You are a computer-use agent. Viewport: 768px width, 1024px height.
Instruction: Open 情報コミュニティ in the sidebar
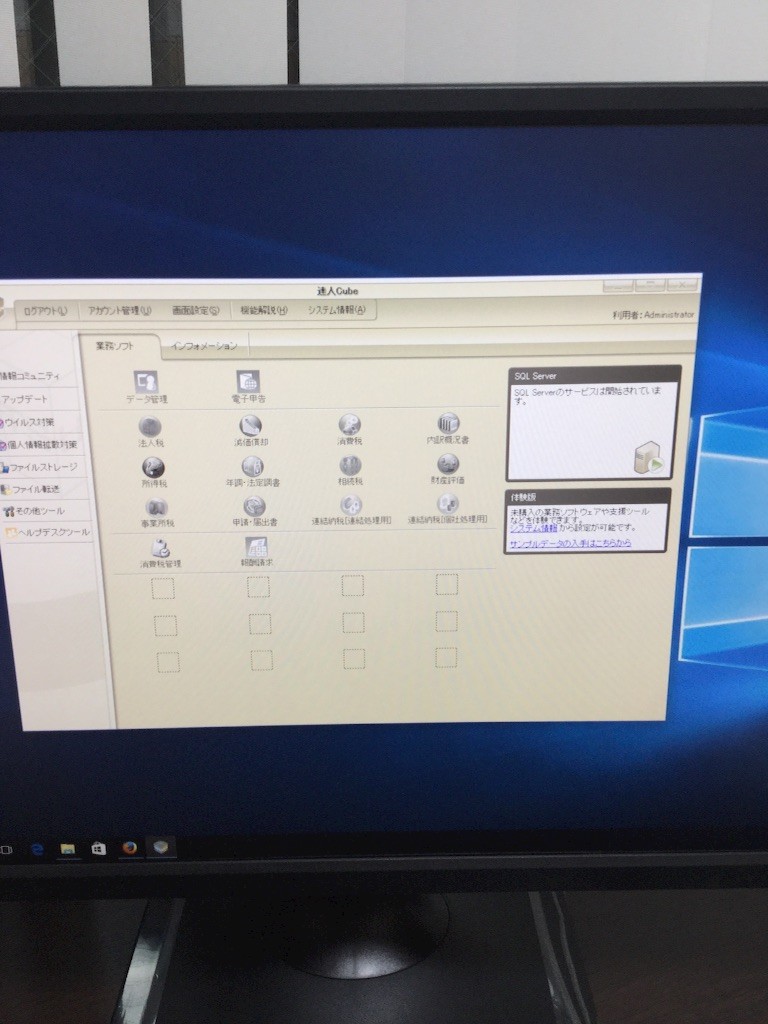29,376
